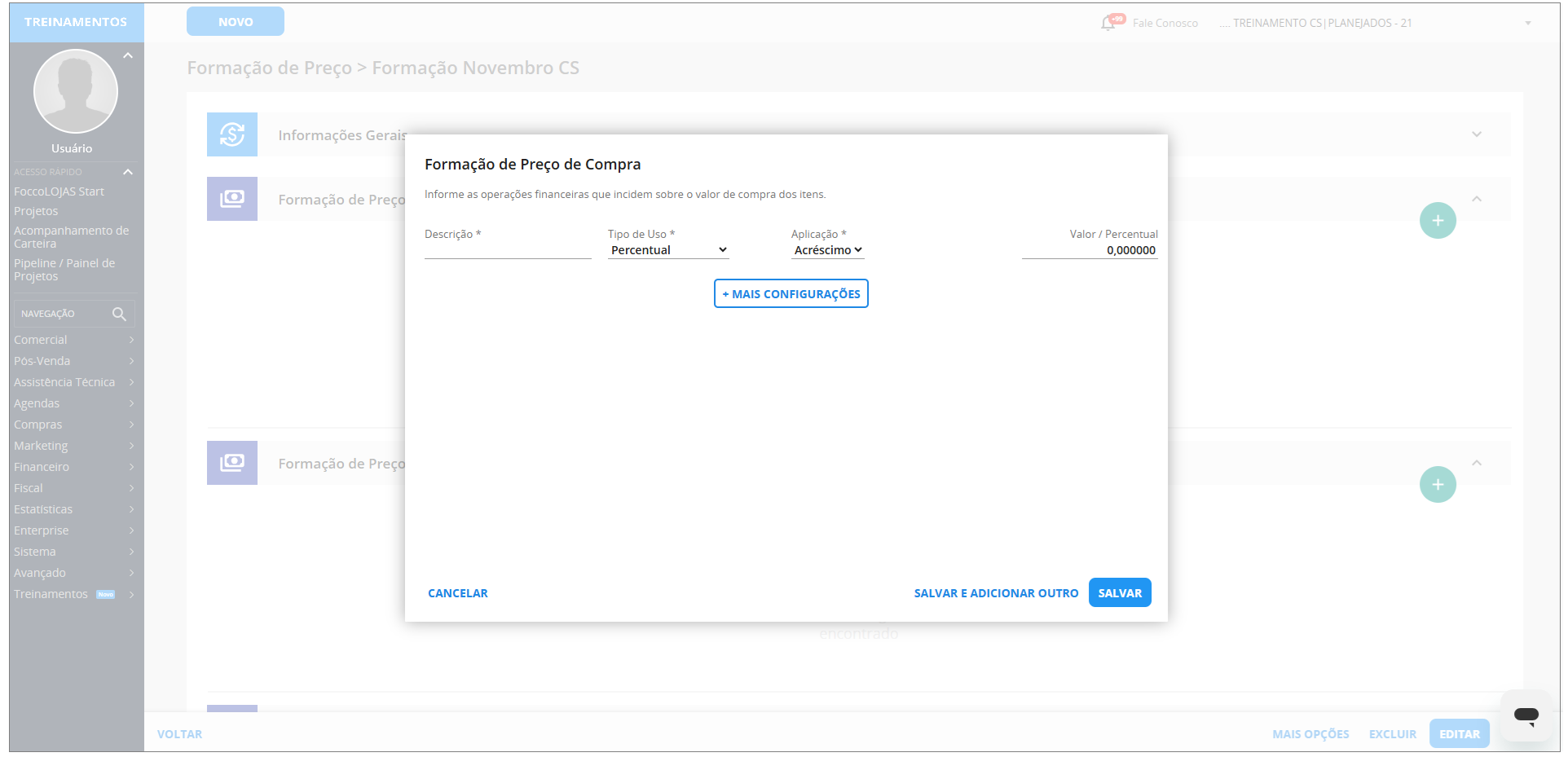1568x757 pixels.
Task: Click the lower Formação de Preço money icon
Action: click(x=232, y=463)
